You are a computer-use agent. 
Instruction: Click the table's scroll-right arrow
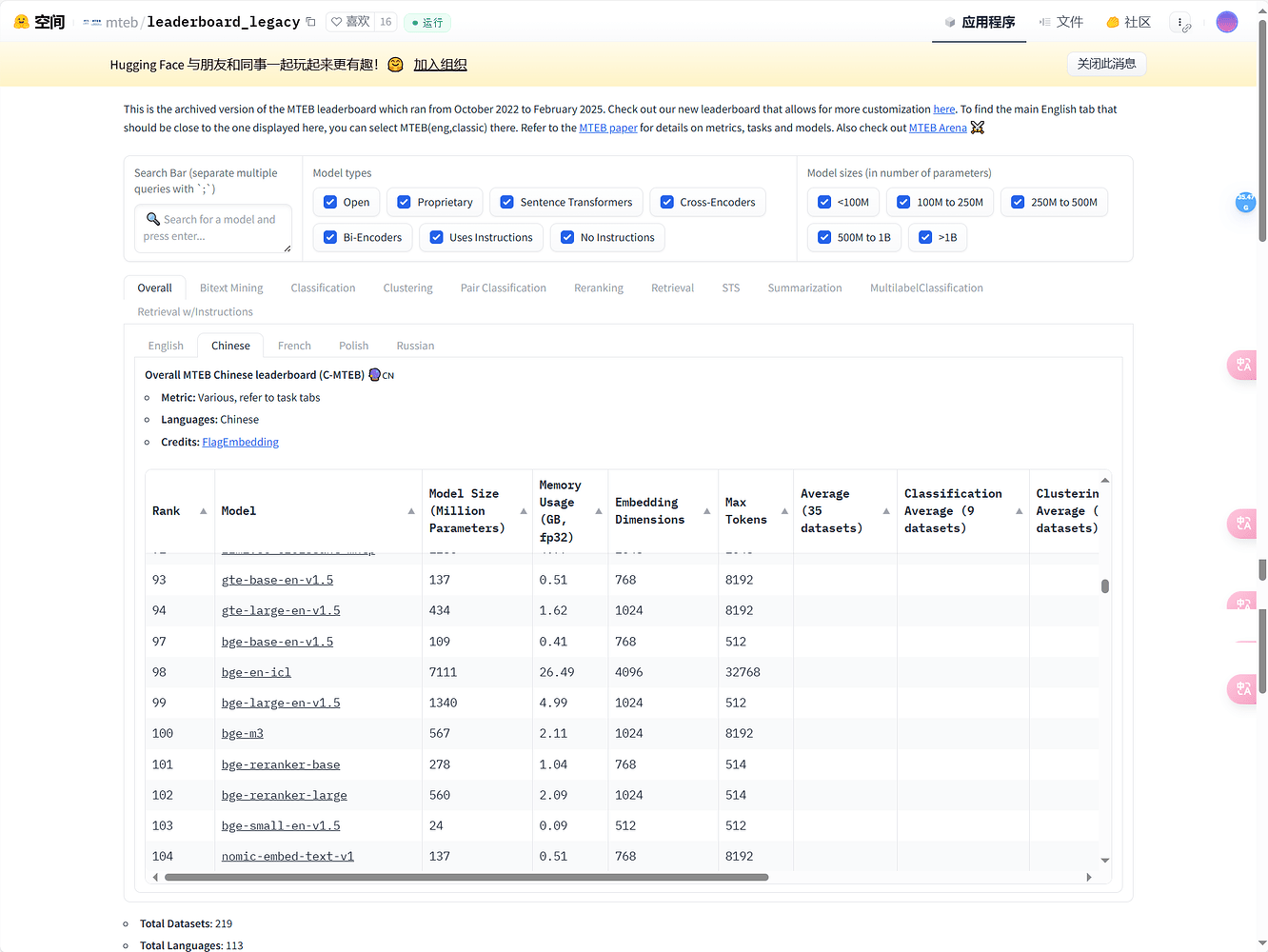click(x=1089, y=878)
